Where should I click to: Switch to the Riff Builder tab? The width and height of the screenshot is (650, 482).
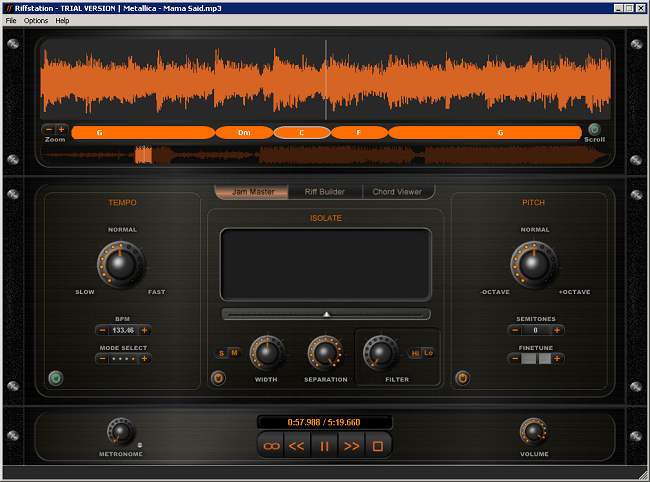[325, 191]
